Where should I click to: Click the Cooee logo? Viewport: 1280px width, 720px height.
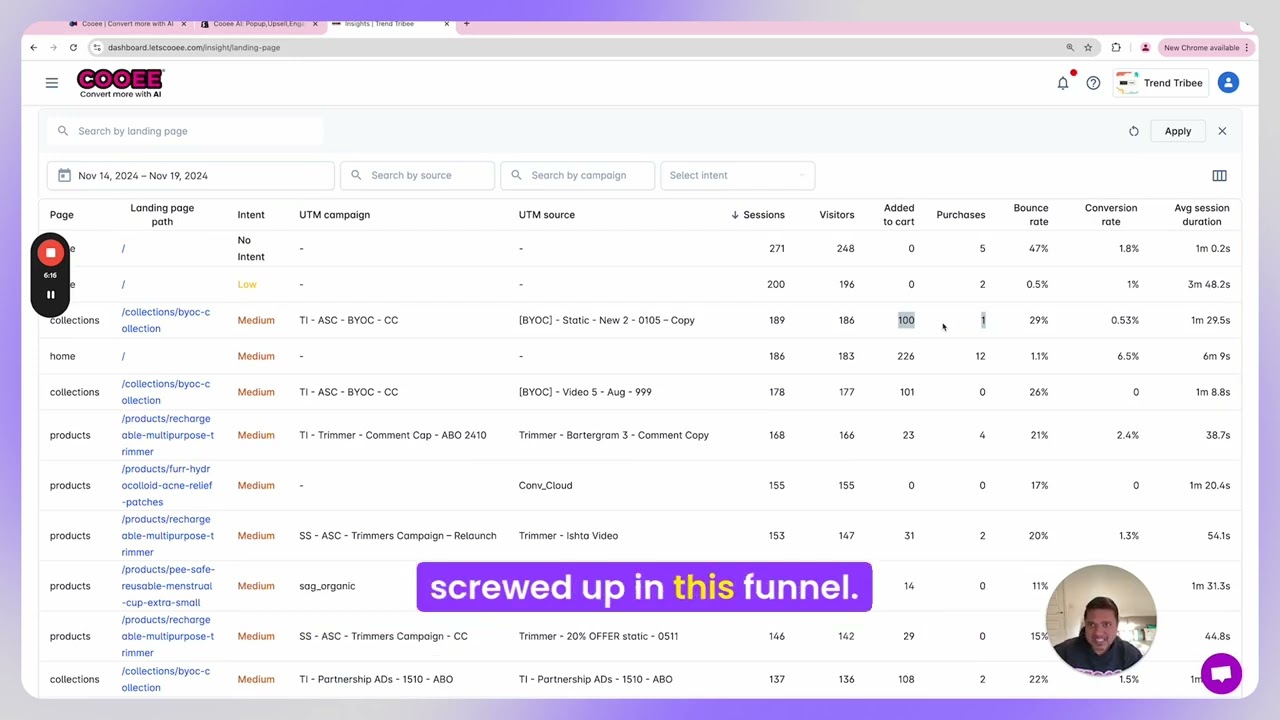(x=120, y=83)
